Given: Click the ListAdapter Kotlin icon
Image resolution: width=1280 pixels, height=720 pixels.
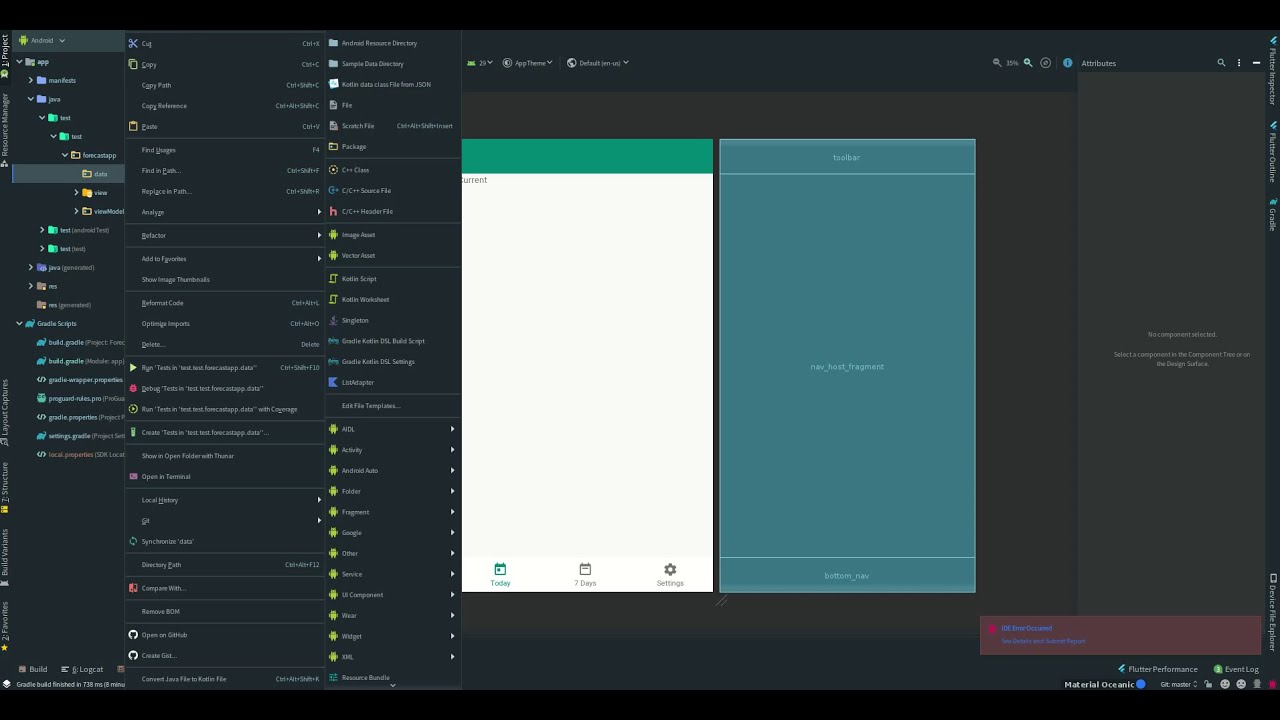Looking at the screenshot, I should point(334,382).
